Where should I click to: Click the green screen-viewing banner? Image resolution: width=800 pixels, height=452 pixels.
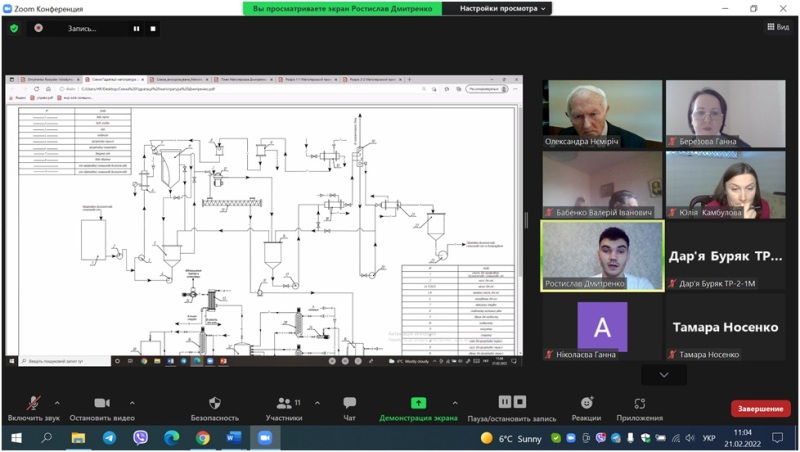point(342,9)
